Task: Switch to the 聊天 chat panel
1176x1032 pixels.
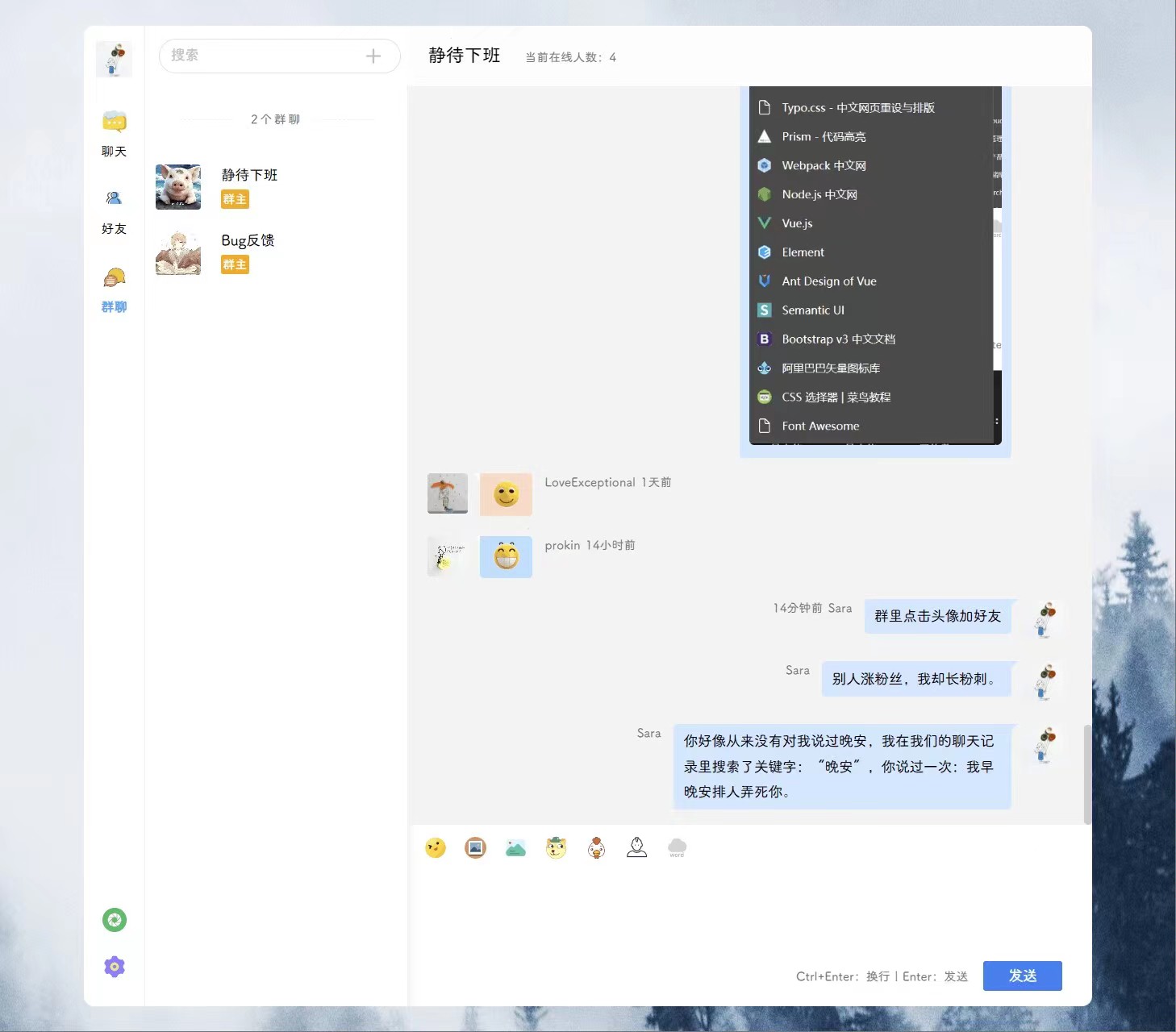Action: click(114, 131)
